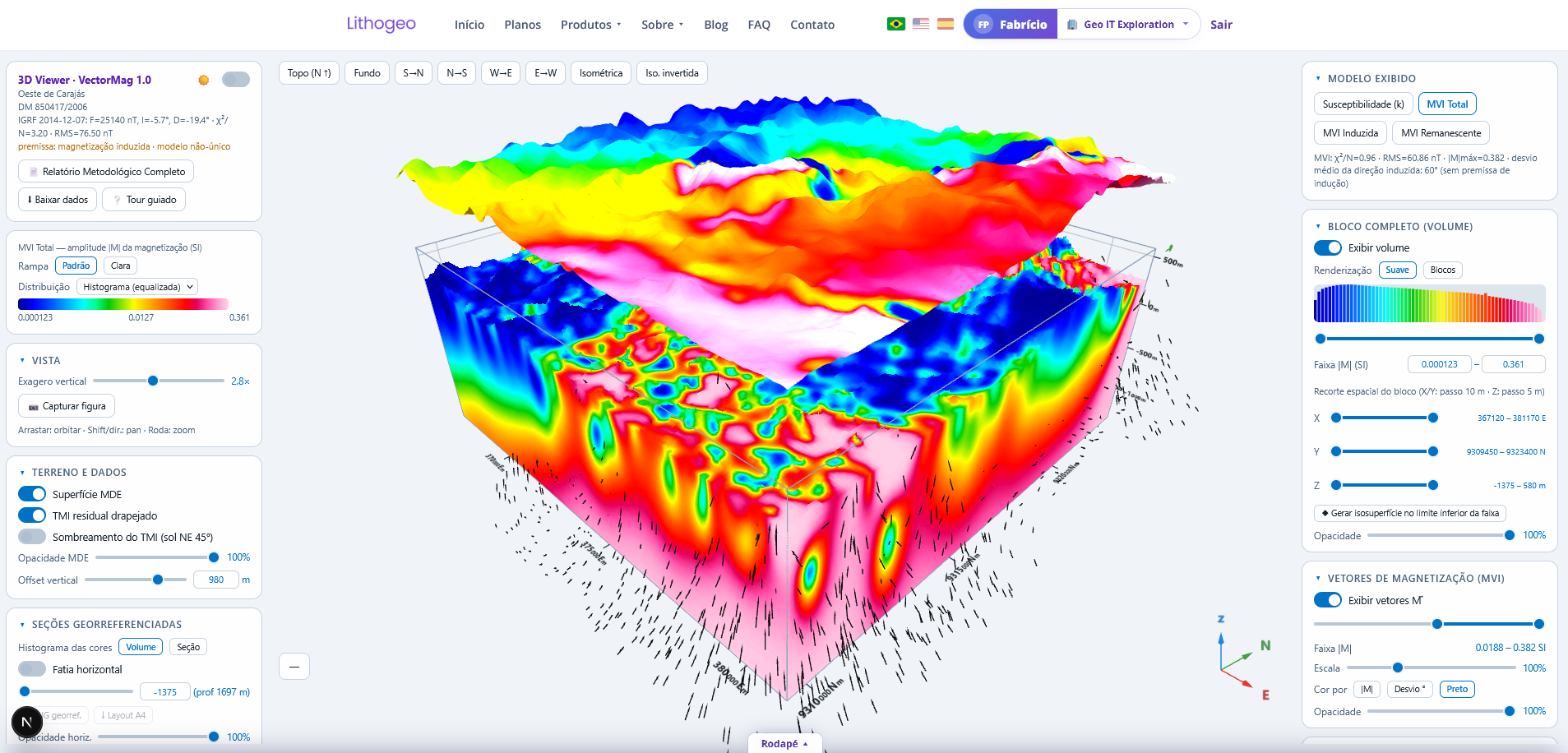Toggle Exibir volume switch
The height and width of the screenshot is (753, 1568).
pyautogui.click(x=1327, y=247)
